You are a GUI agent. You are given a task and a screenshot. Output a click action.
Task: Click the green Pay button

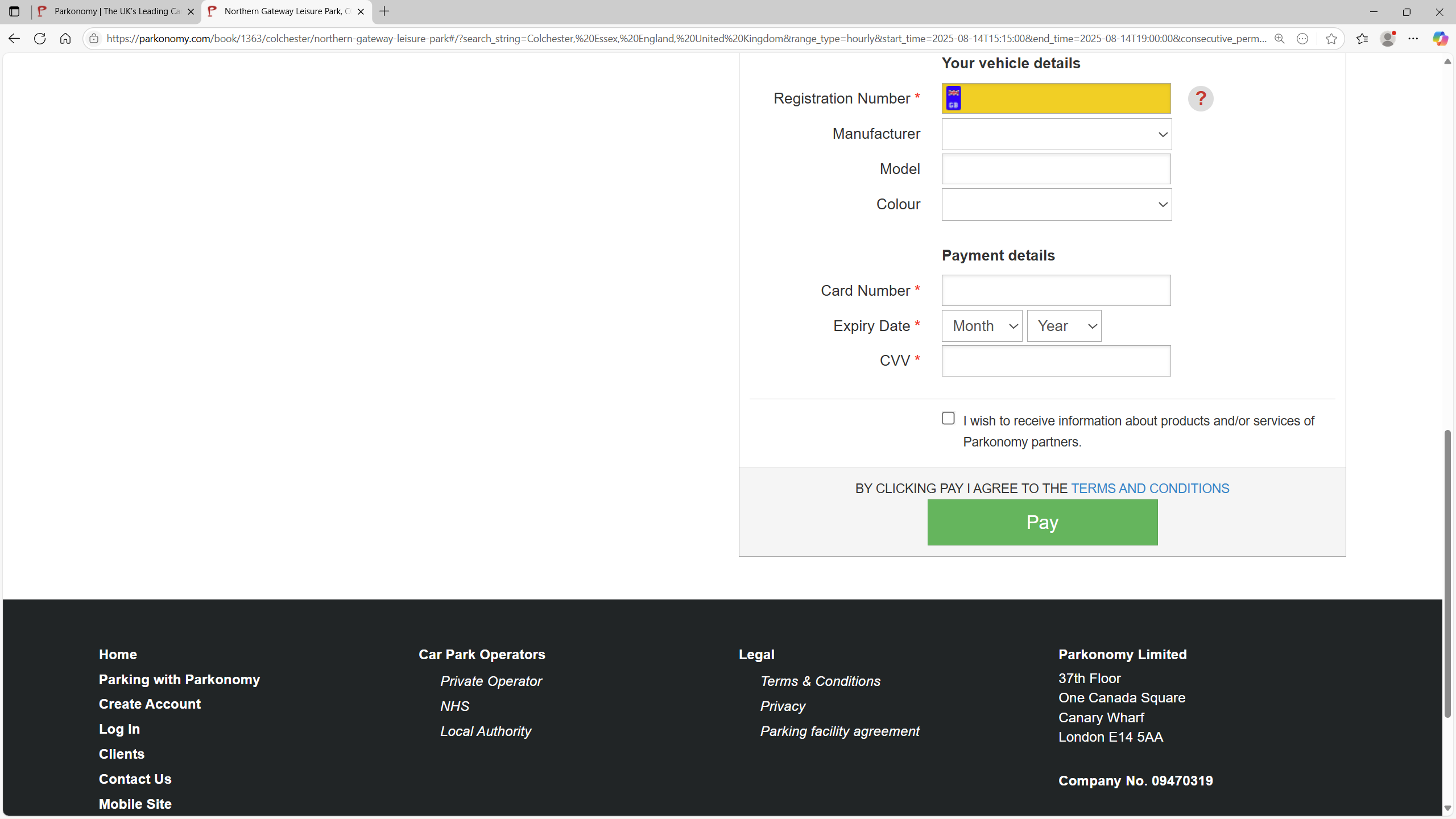pos(1042,522)
